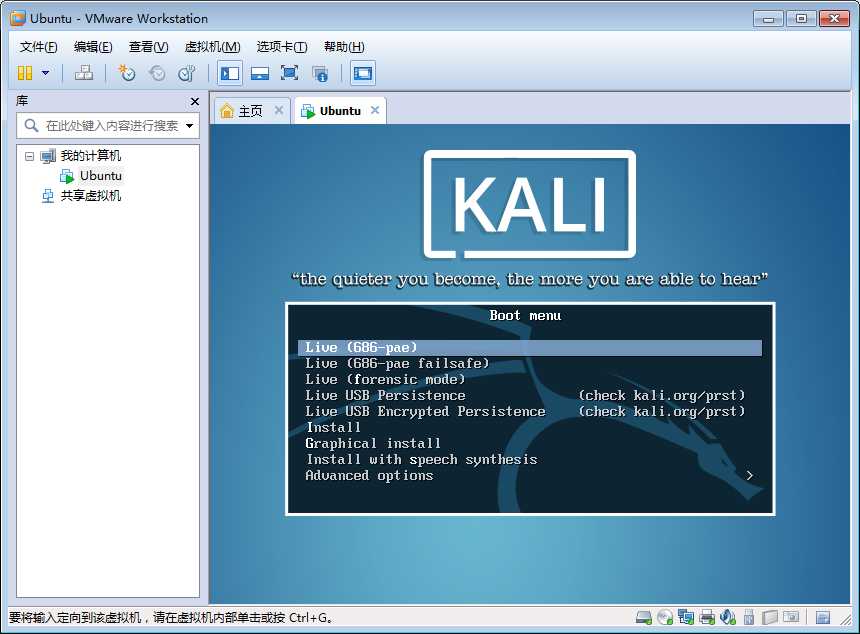
Task: Click the message log status bar icon
Action: pyautogui.click(x=823, y=618)
